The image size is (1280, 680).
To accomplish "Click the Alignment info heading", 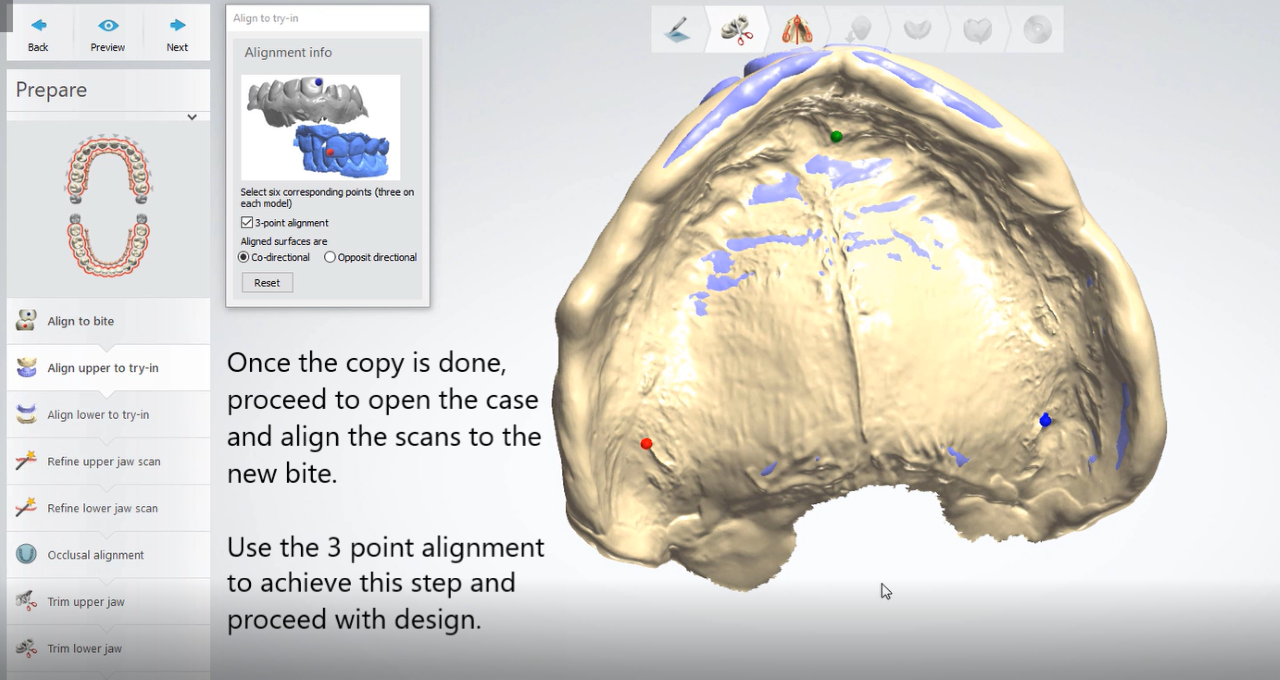I will 288,52.
